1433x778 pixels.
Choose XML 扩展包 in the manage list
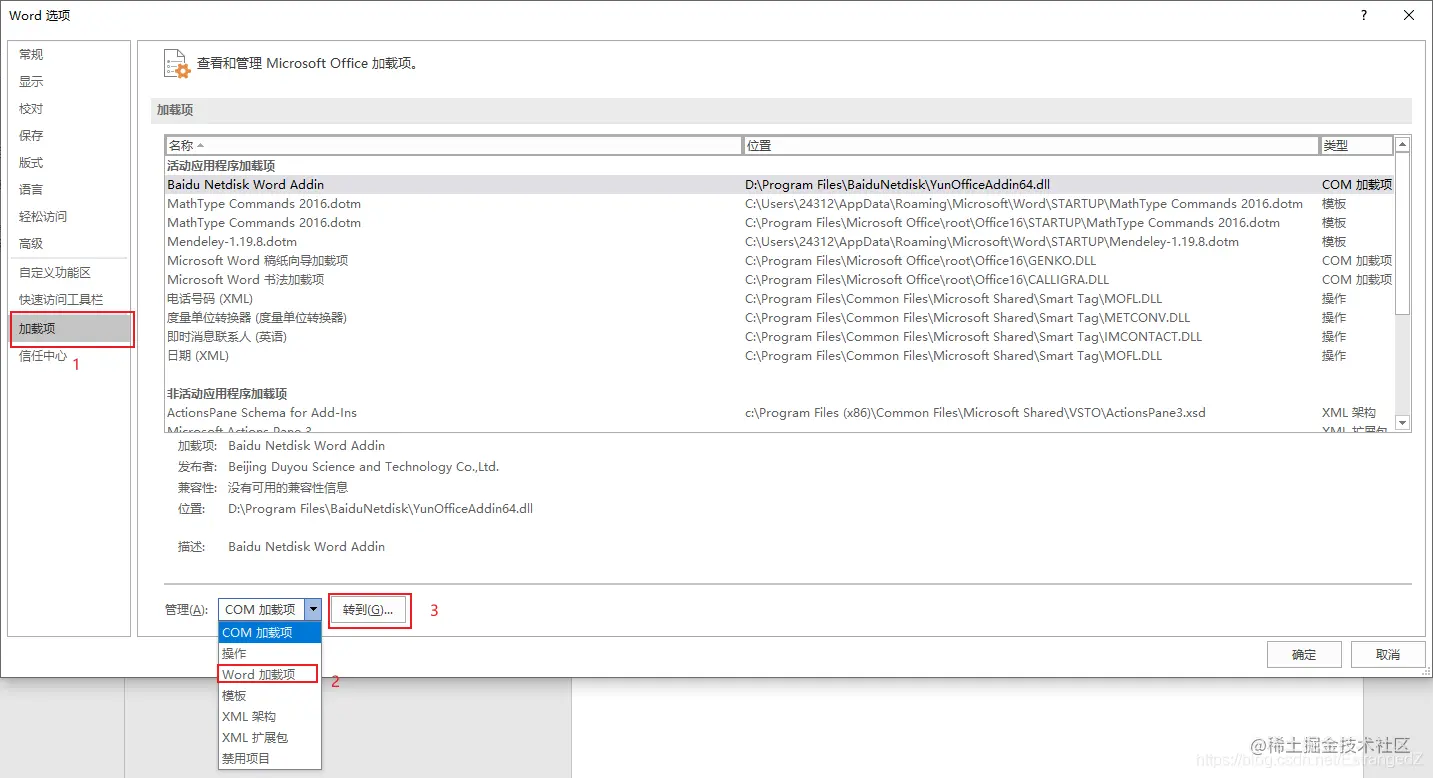(270, 738)
